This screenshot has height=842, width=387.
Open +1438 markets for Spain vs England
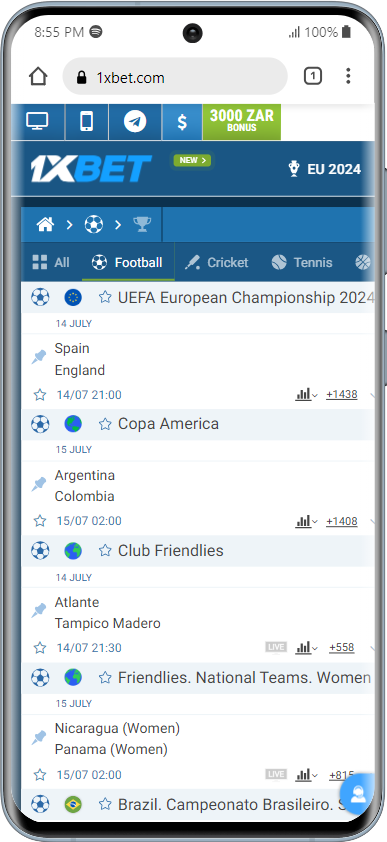(342, 395)
